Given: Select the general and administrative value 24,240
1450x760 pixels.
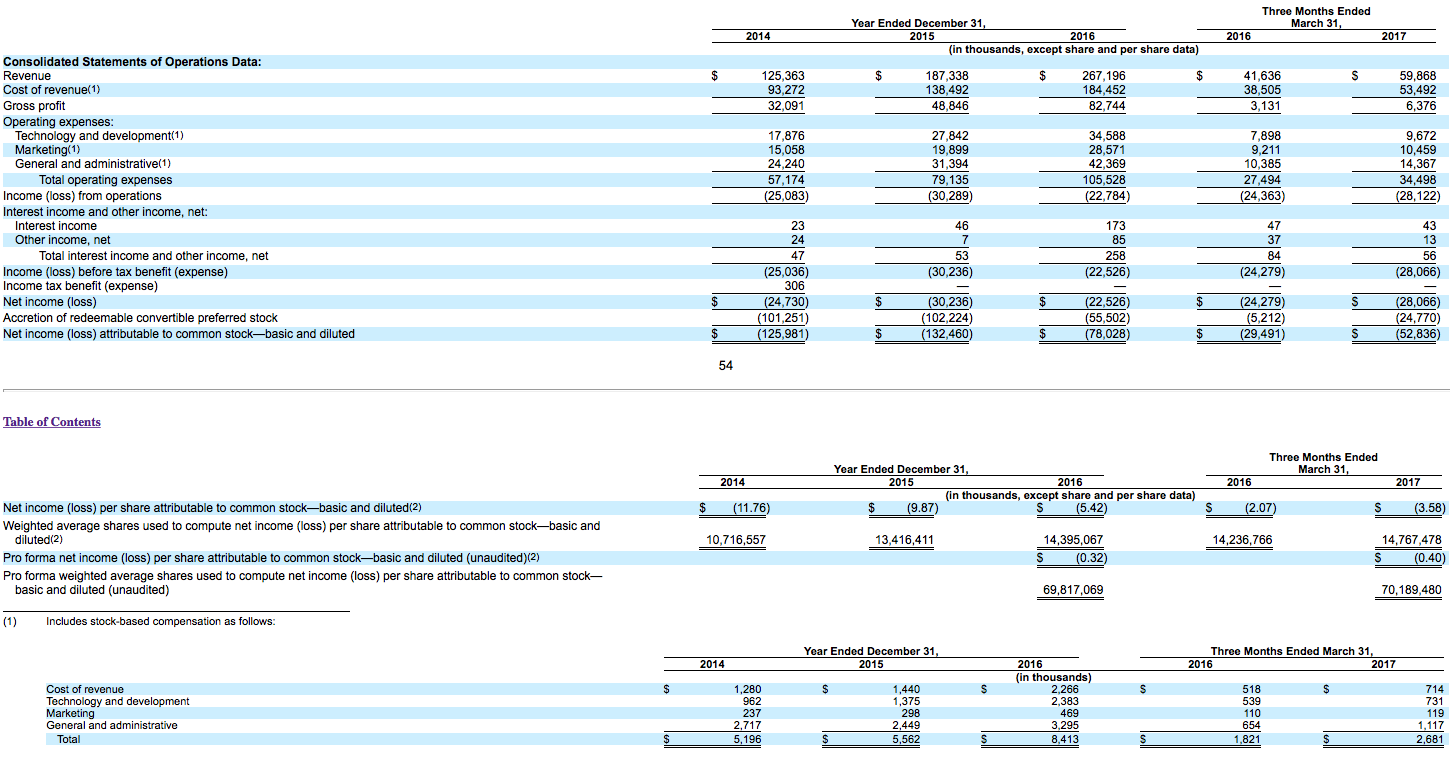Looking at the screenshot, I should (786, 164).
